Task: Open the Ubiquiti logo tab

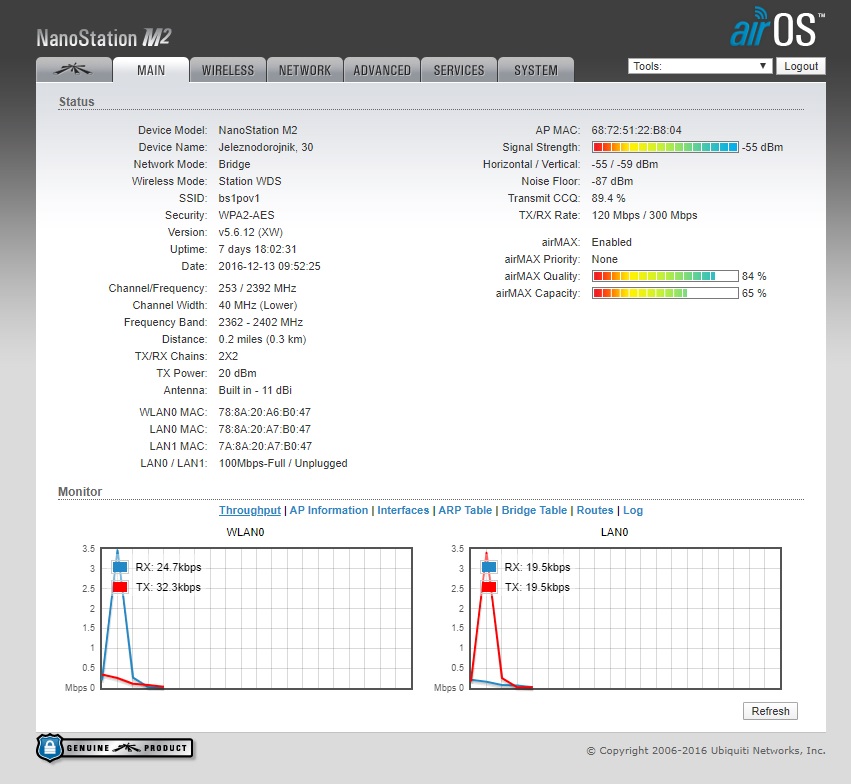Action: click(74, 70)
